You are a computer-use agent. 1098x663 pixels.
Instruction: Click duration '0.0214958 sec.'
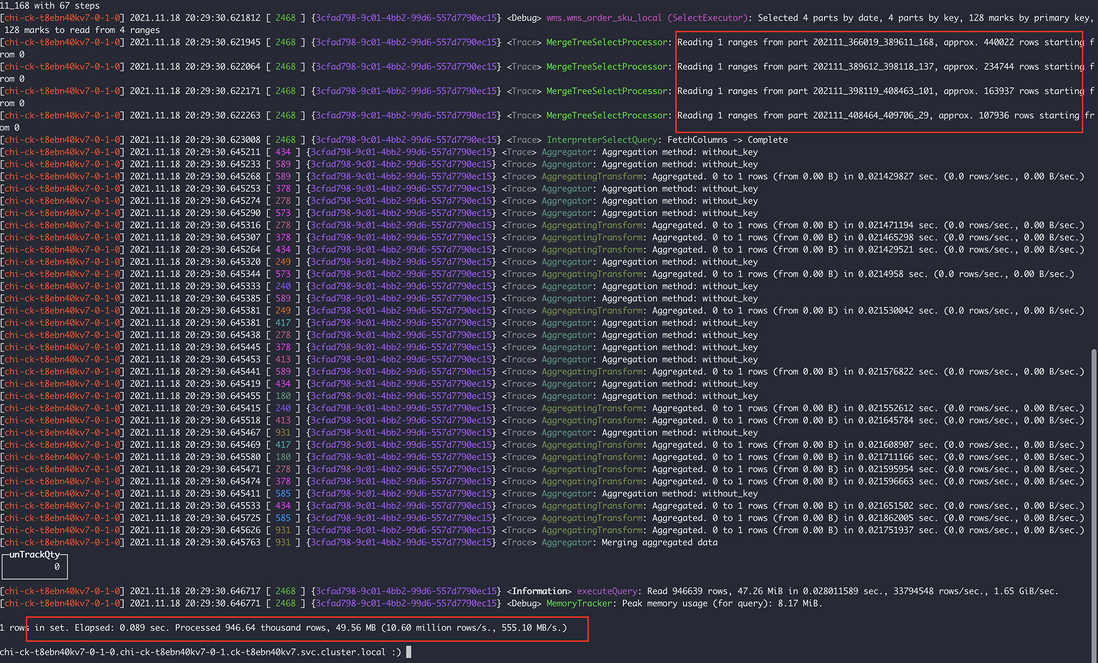891,274
